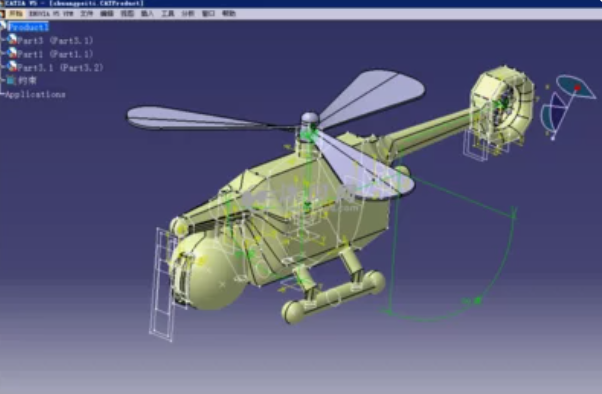Viewport: 602px width, 394px height.
Task: Expand the 约束 constraints branch
Action: pyautogui.click(x=3, y=81)
